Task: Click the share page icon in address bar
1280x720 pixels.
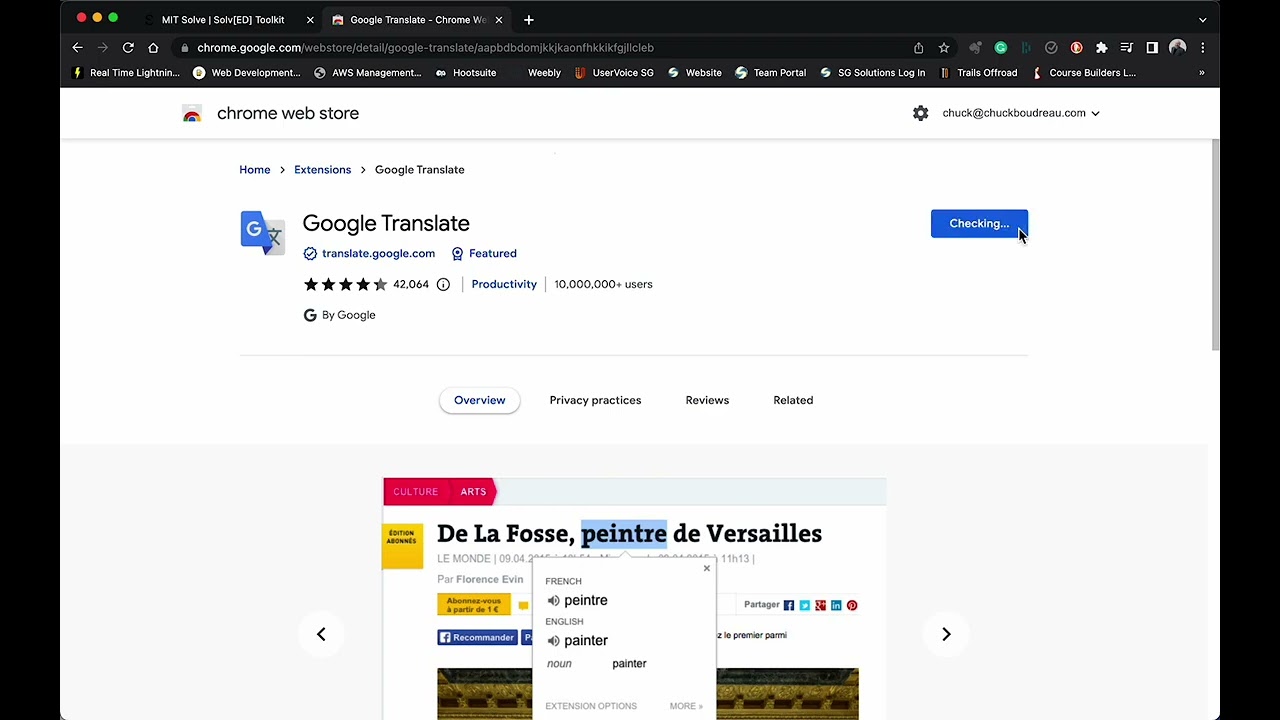Action: coord(918,47)
